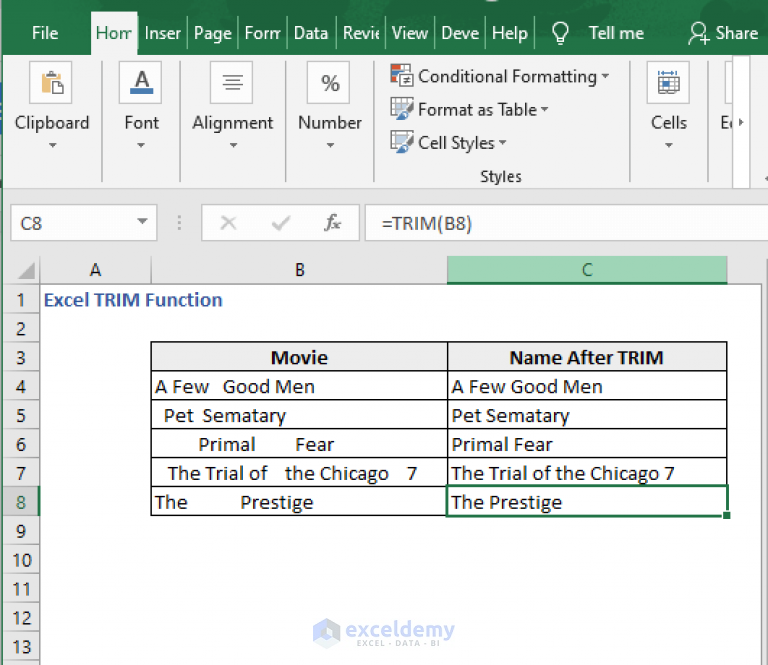Open the Cell Styles dropdown arrow
Viewport: 768px width, 665px height.
(x=502, y=142)
